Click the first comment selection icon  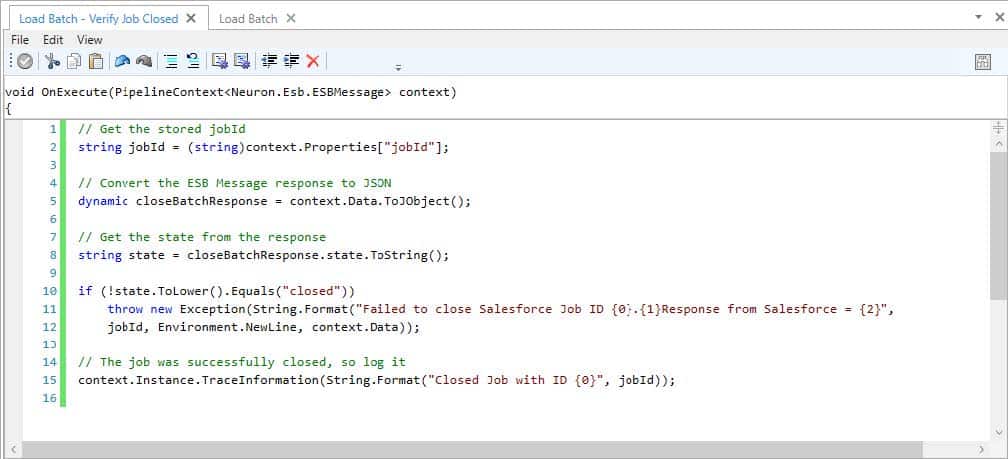[x=220, y=61]
